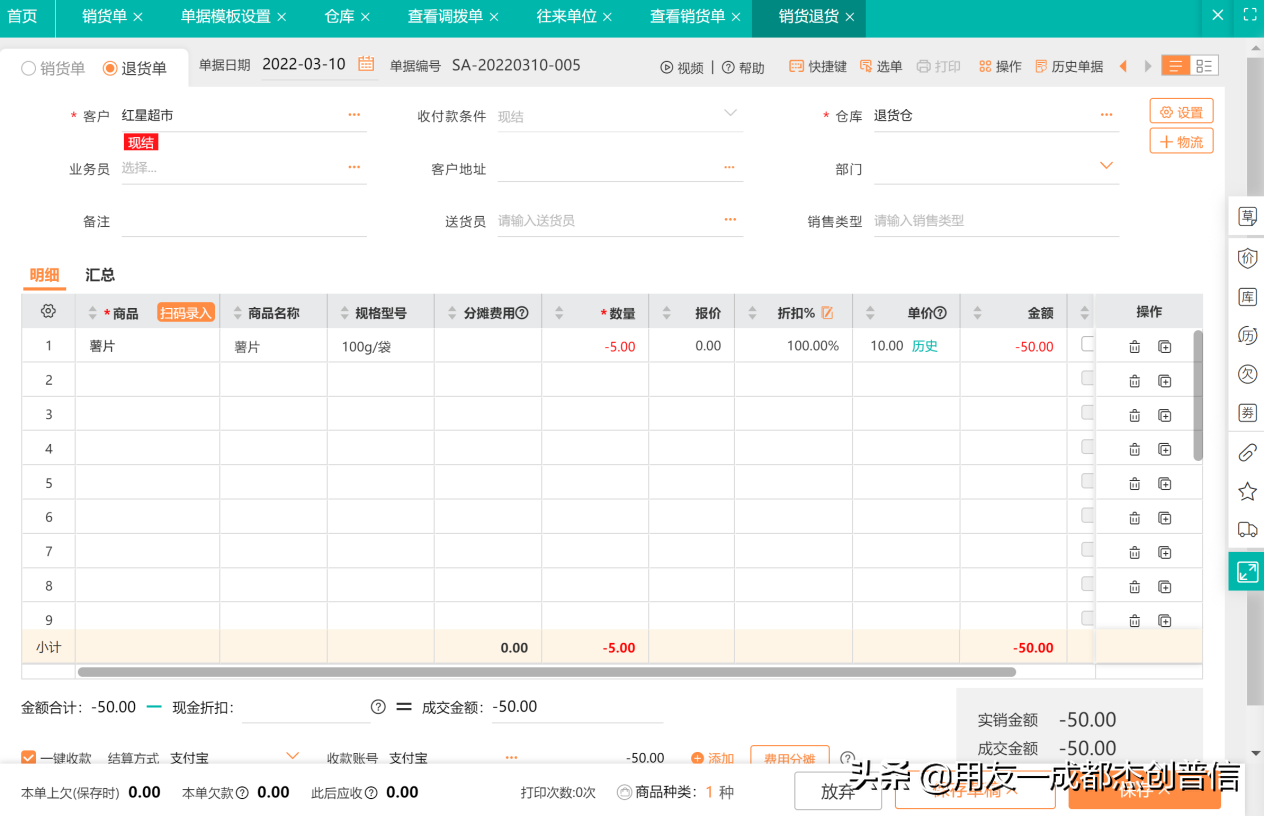Click the 放弃 discard button
This screenshot has height=816, width=1264.
coord(838,791)
